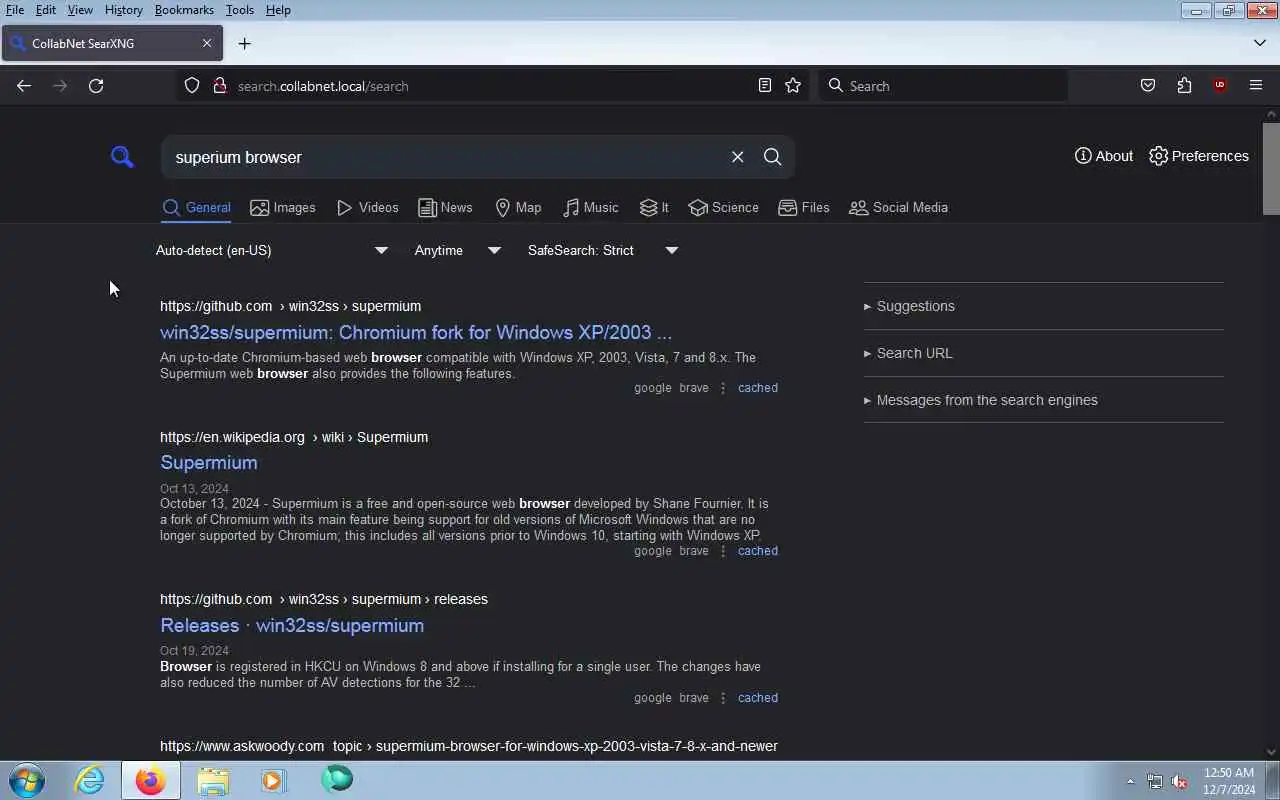Viewport: 1280px width, 800px height.
Task: Open search Preferences
Action: [1199, 156]
